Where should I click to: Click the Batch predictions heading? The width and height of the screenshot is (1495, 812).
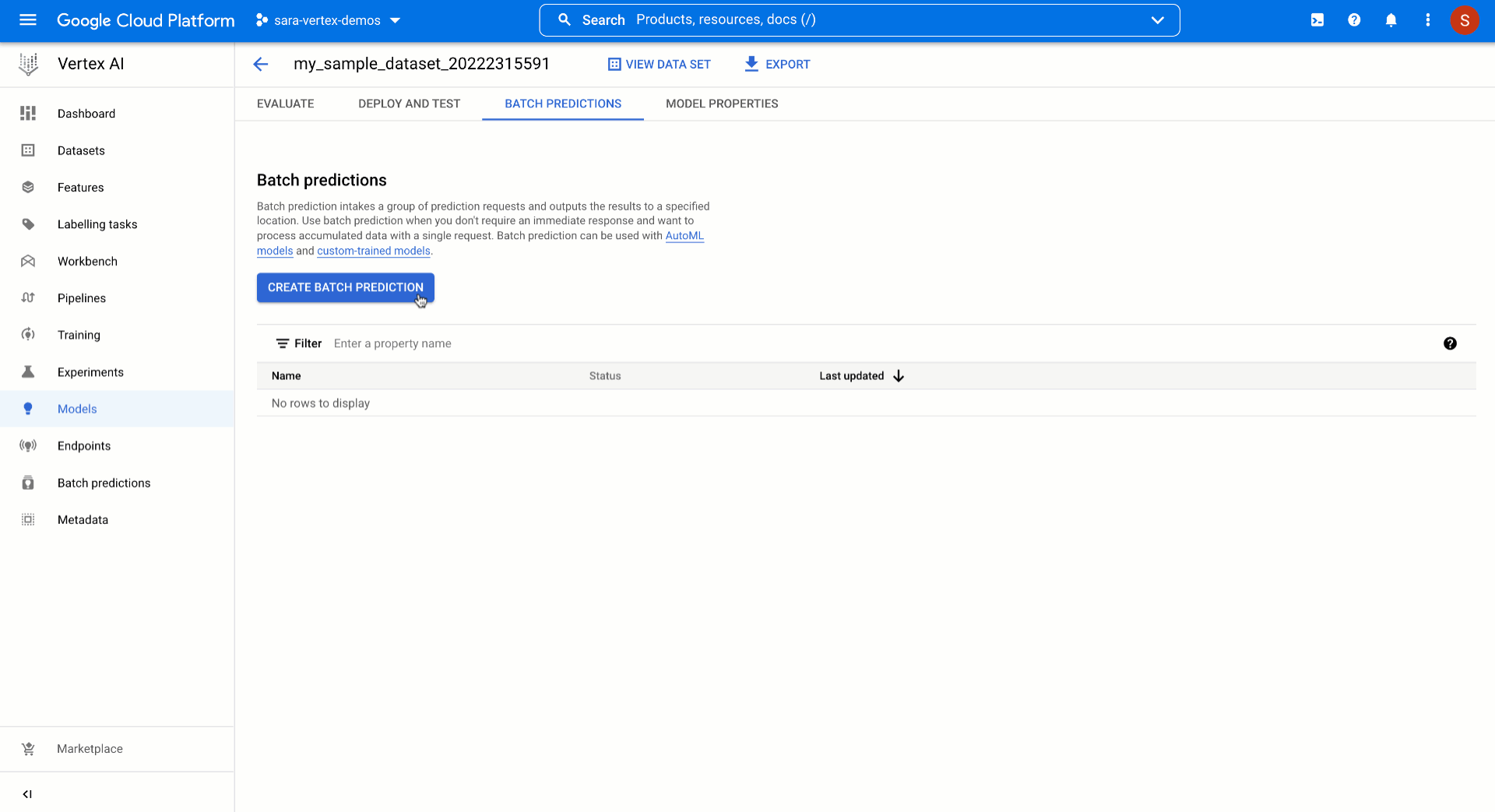point(322,180)
